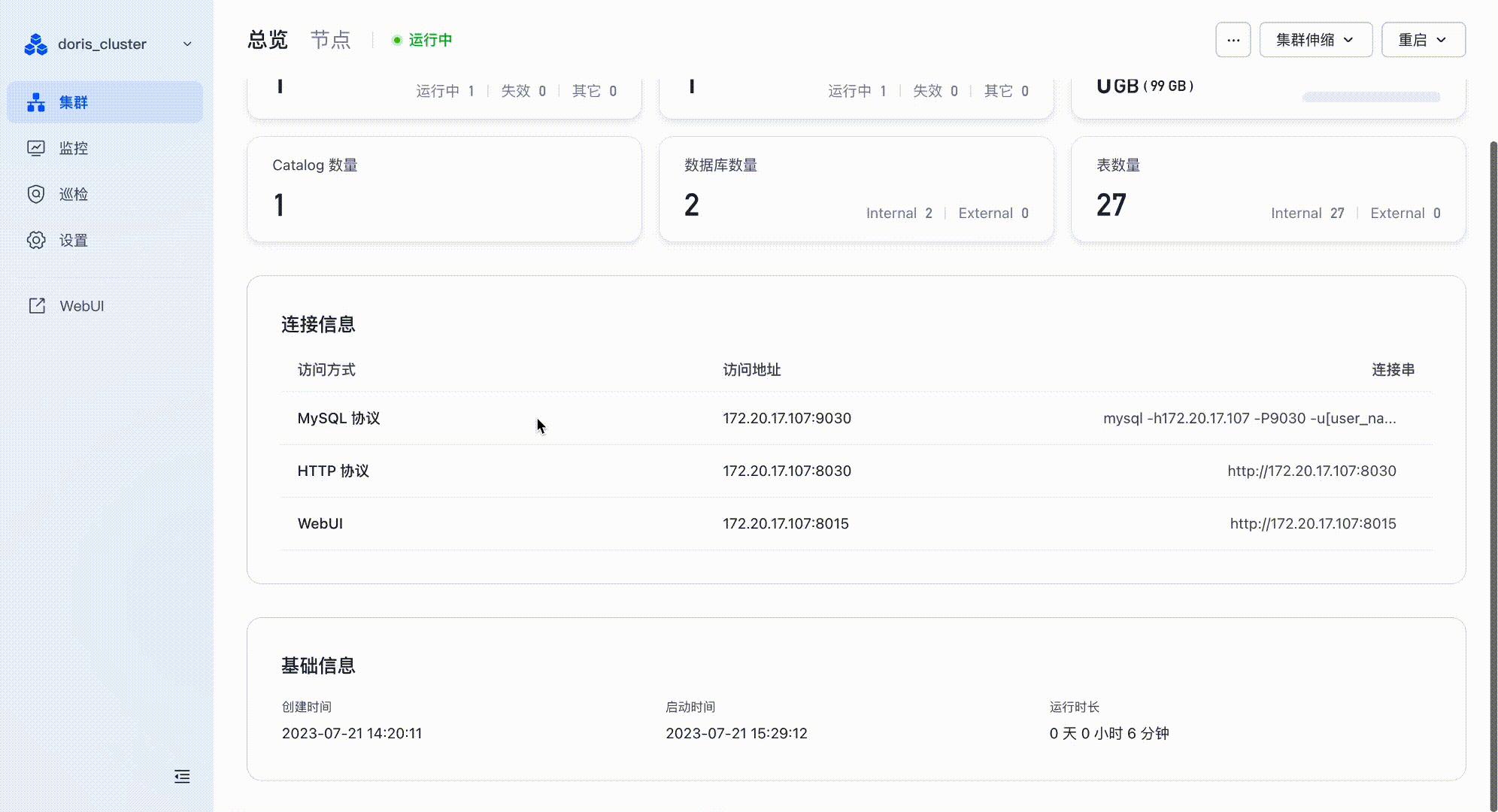Open the inspection (巡检) shield icon
Screen dimensions: 1498x812
(36, 194)
